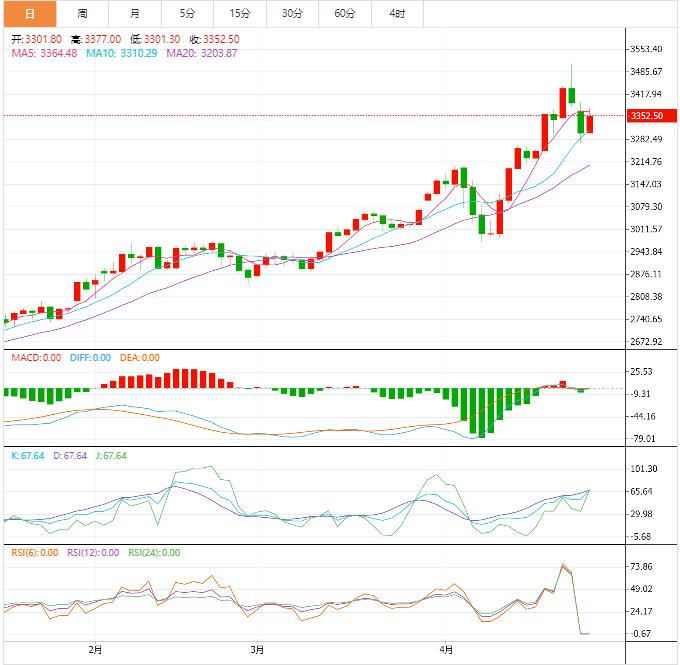Click the K: 67.64 KDJ label

[27, 456]
